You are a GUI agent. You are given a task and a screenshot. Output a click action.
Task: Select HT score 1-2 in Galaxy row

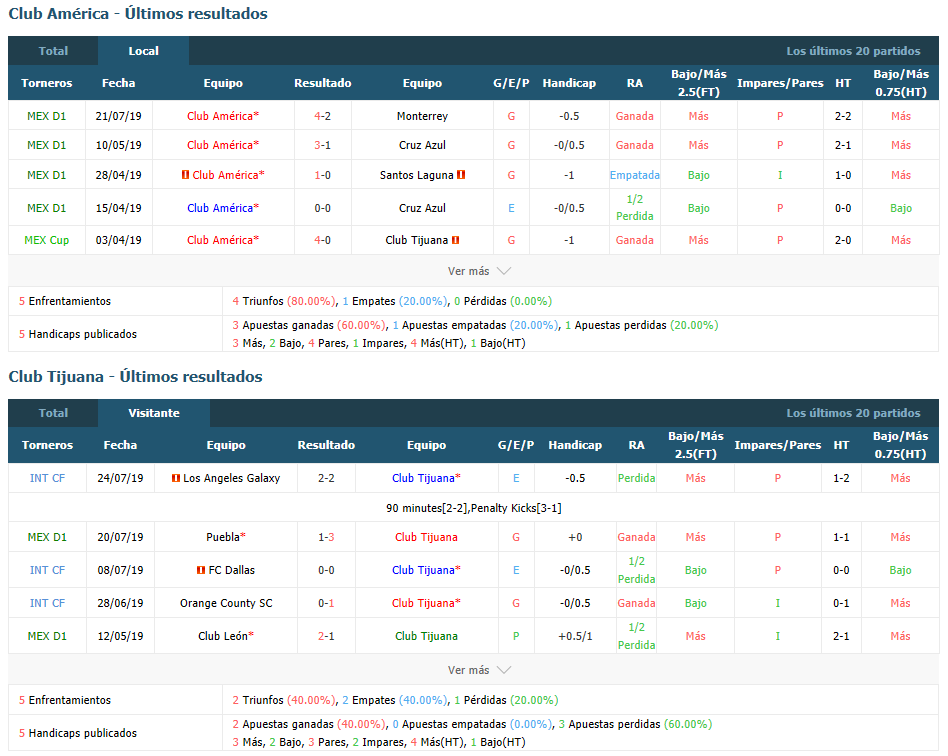click(x=841, y=478)
